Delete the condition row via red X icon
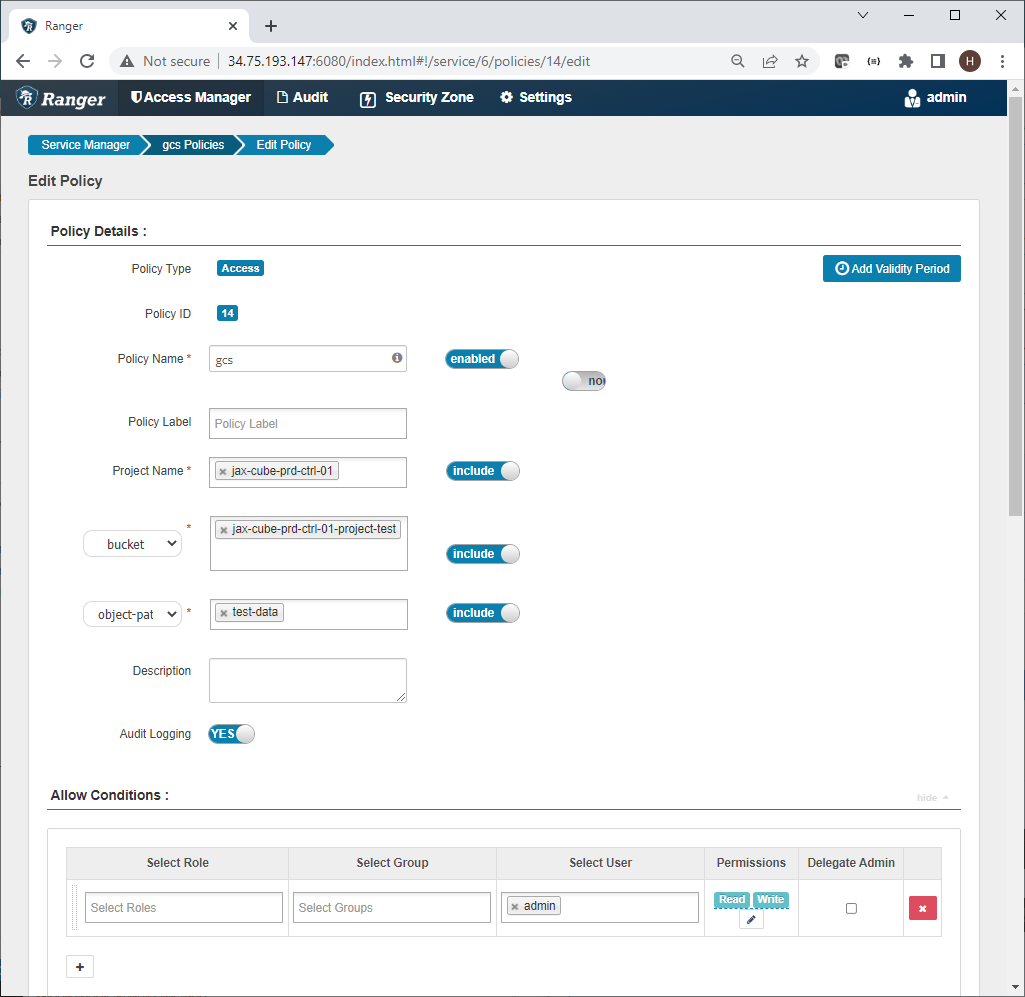The width and height of the screenshot is (1025, 997). 922,907
